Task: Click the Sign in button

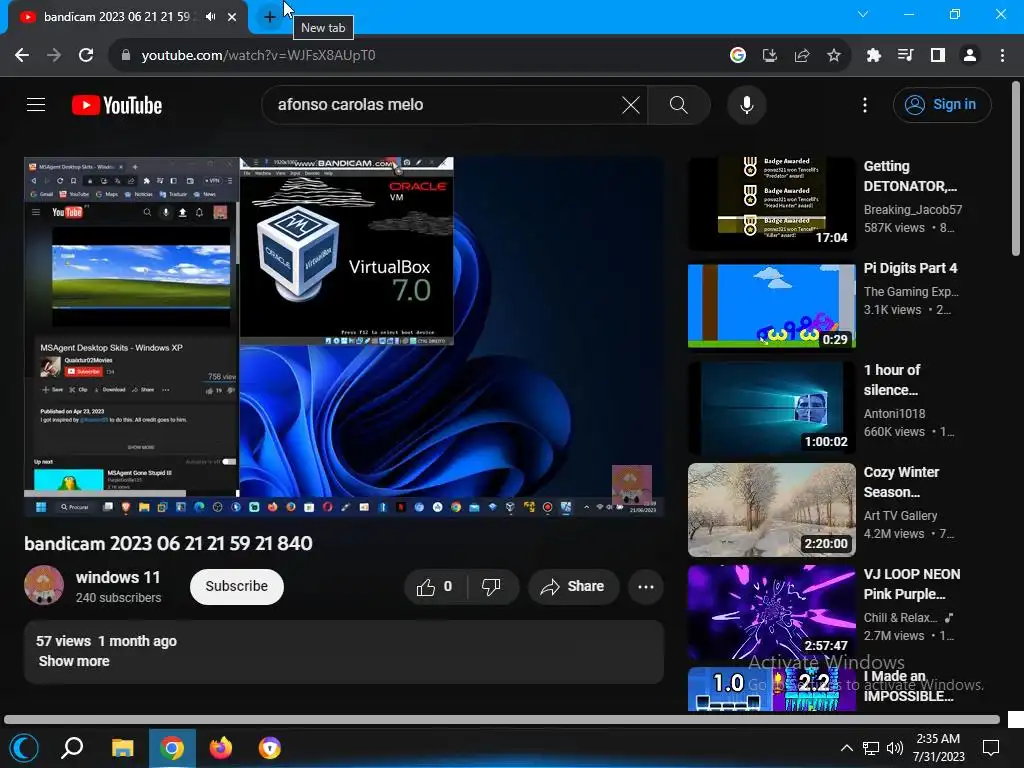Action: pyautogui.click(x=942, y=104)
